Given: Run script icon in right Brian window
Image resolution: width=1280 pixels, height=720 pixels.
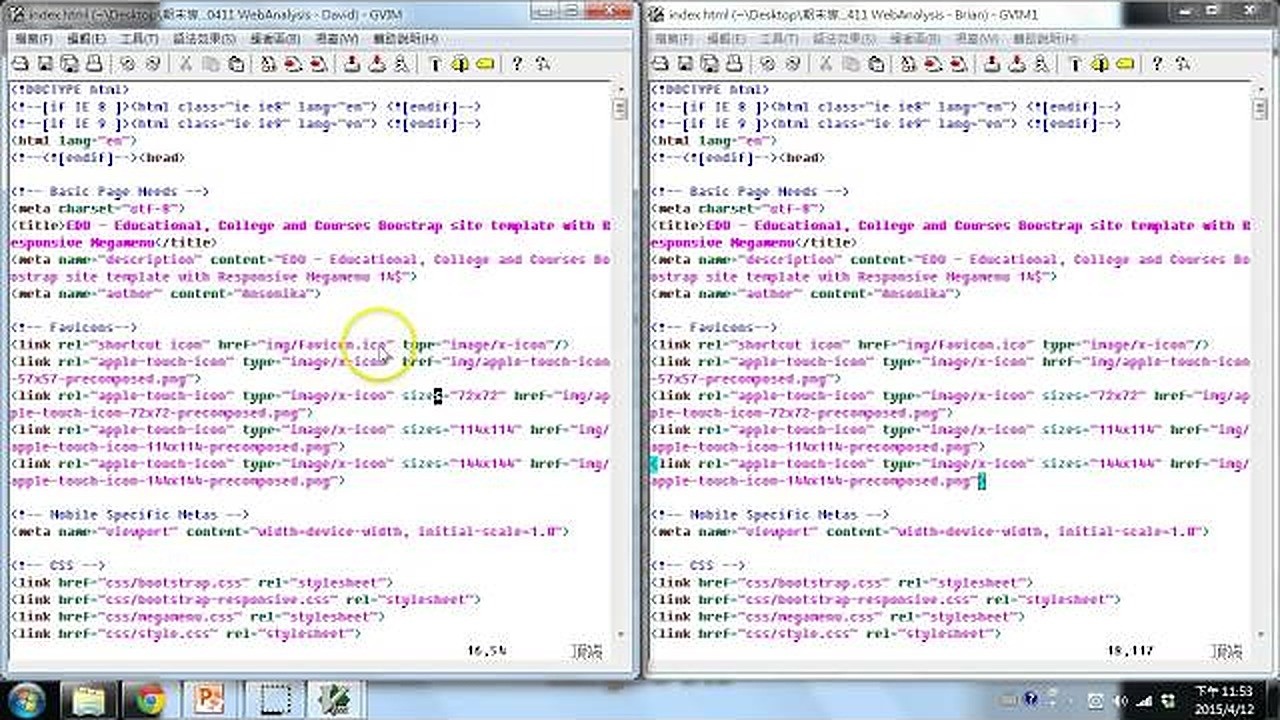Looking at the screenshot, I should (1041, 63).
